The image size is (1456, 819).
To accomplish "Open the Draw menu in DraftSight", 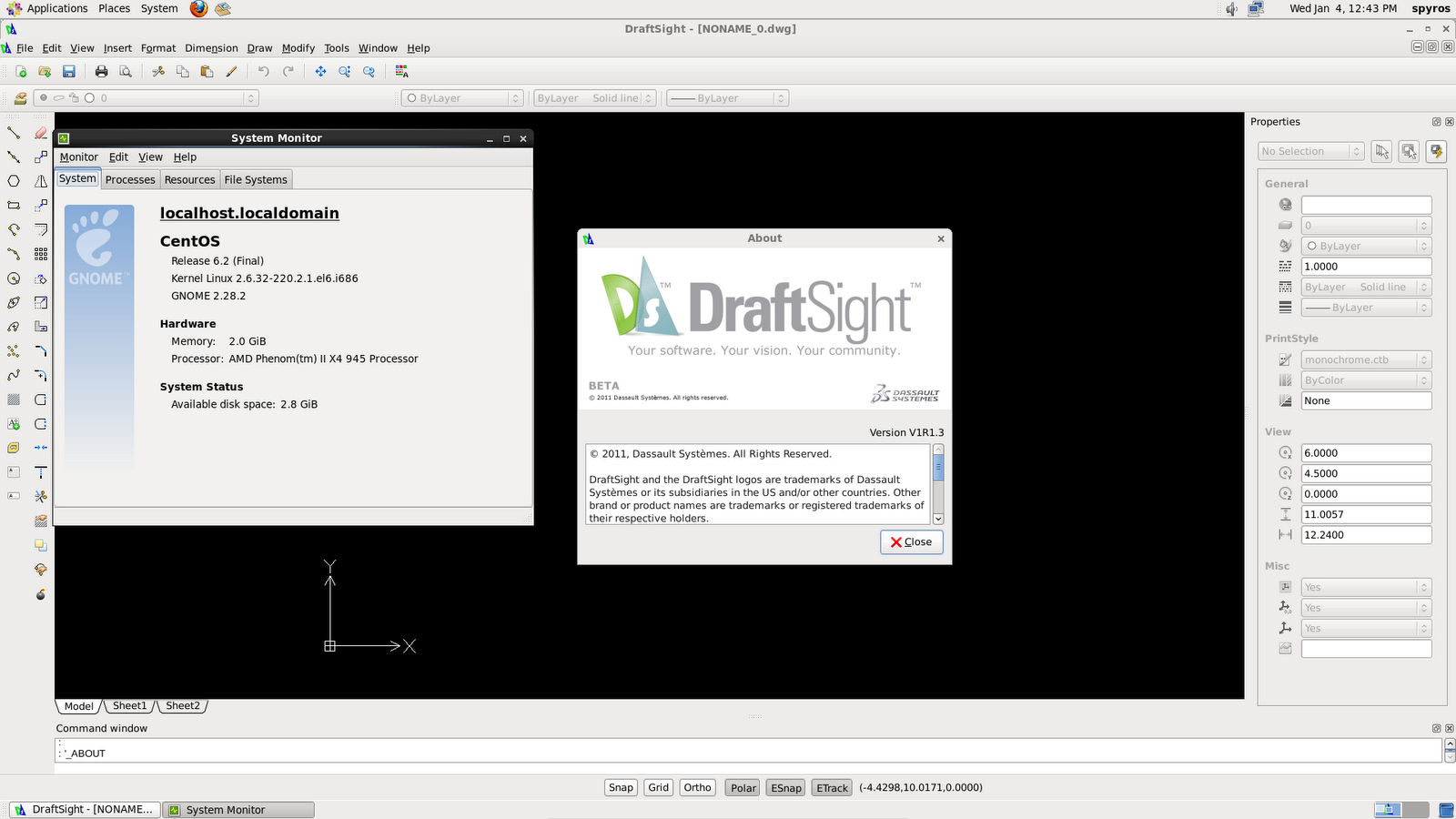I will [259, 48].
